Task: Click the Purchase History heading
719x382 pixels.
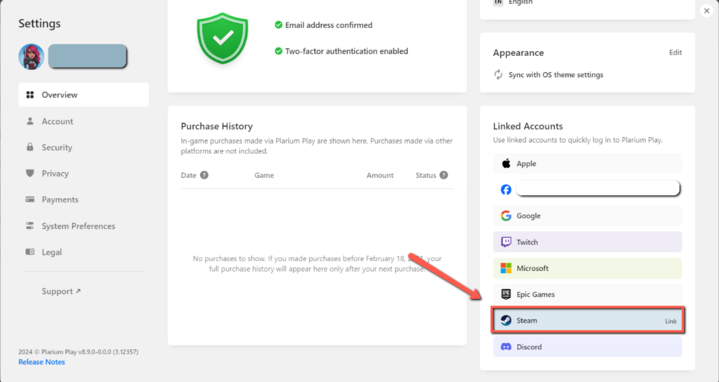Action: [216, 126]
